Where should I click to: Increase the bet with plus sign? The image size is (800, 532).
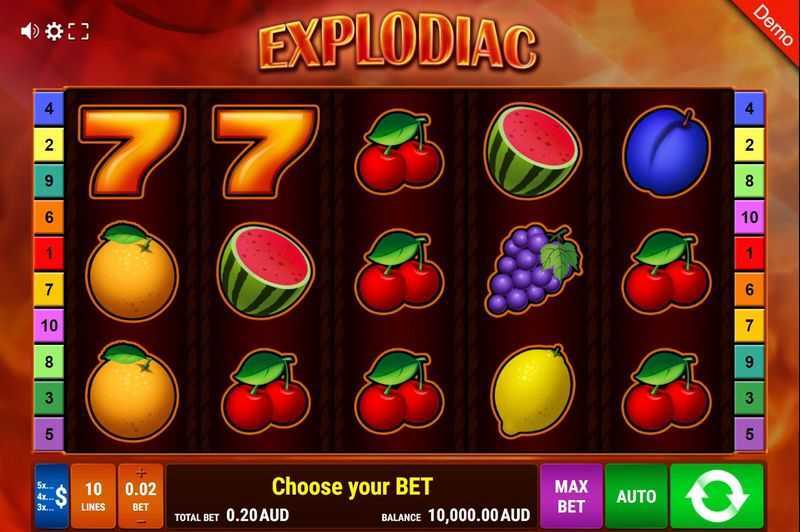tap(141, 473)
